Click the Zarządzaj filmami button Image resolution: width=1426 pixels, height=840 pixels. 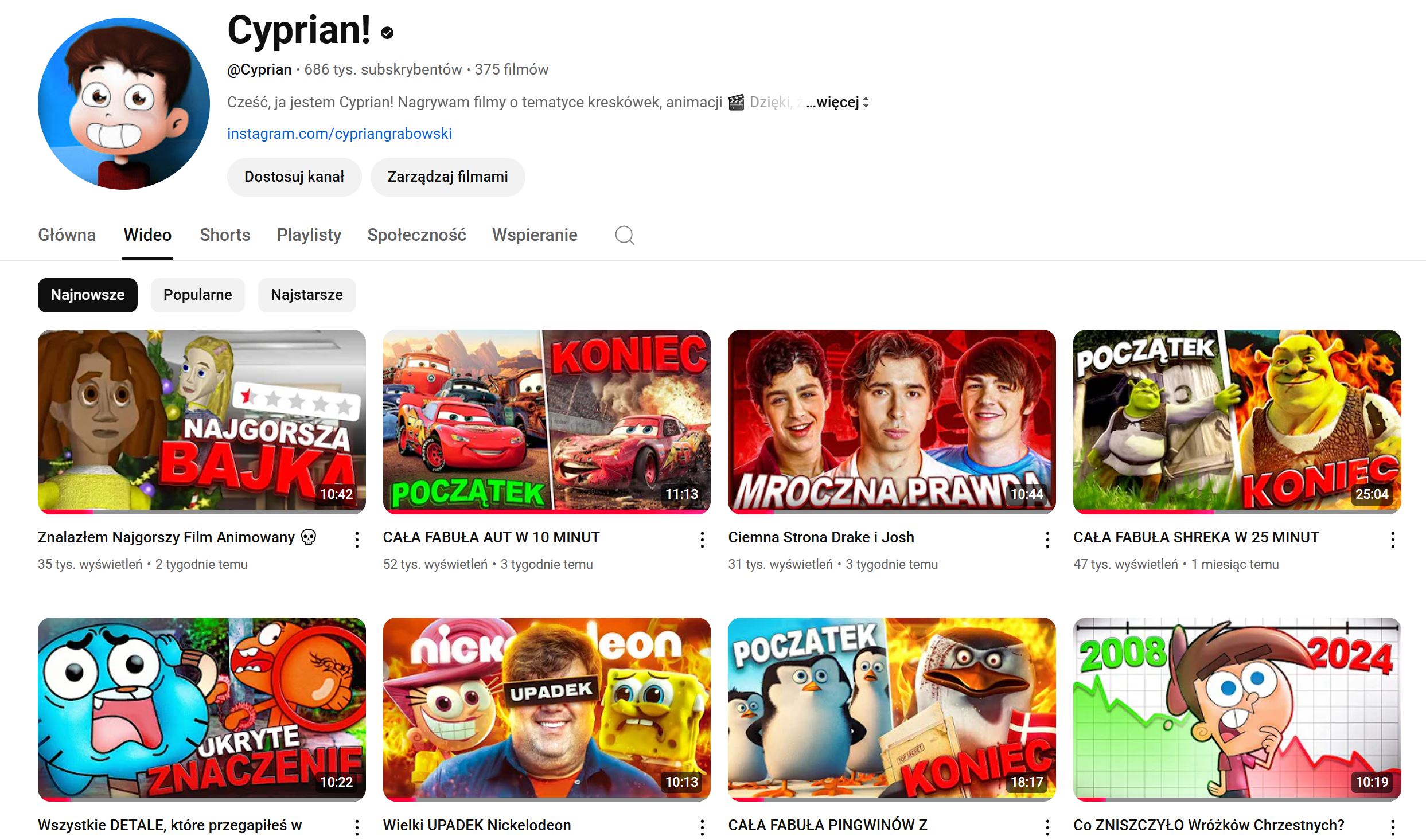click(448, 177)
